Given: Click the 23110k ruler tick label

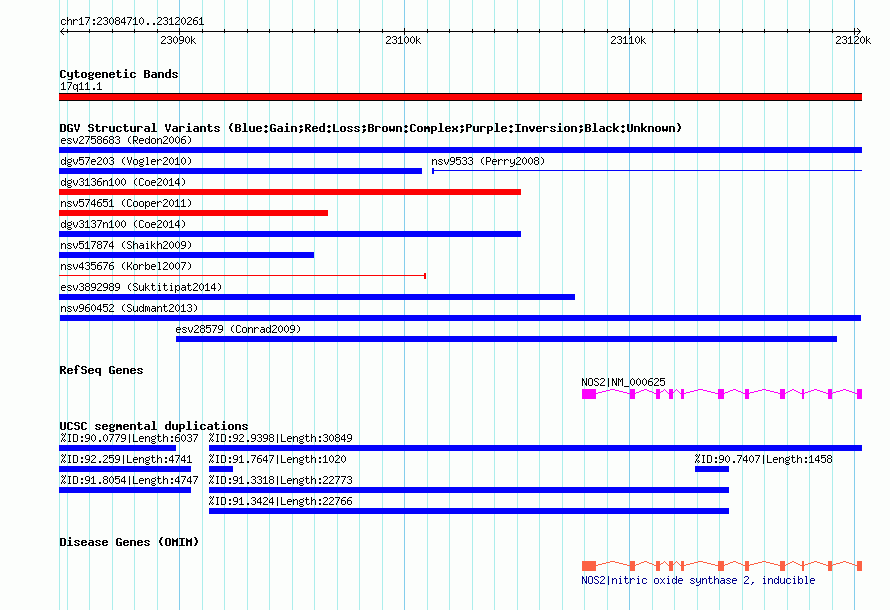Looking at the screenshot, I should click(x=628, y=40).
